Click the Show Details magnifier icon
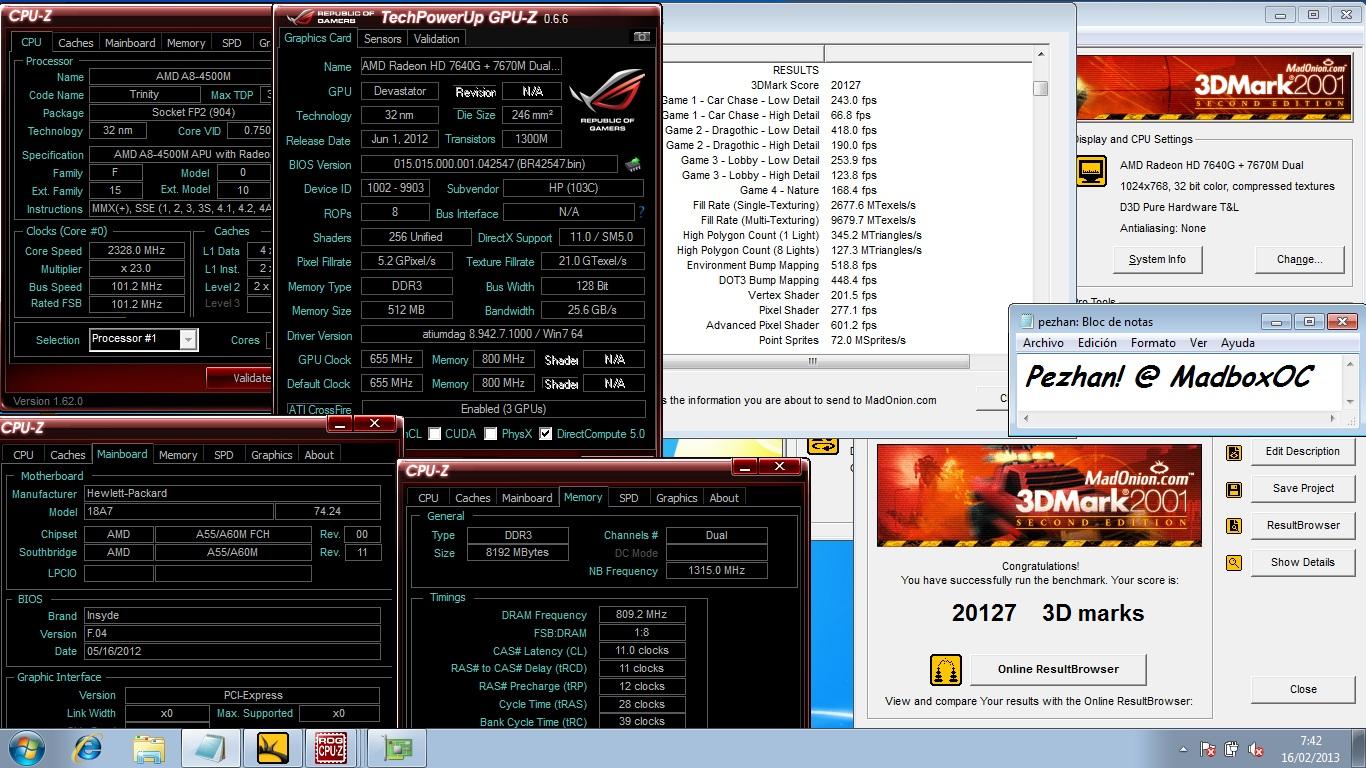1366x768 pixels. pyautogui.click(x=1234, y=563)
